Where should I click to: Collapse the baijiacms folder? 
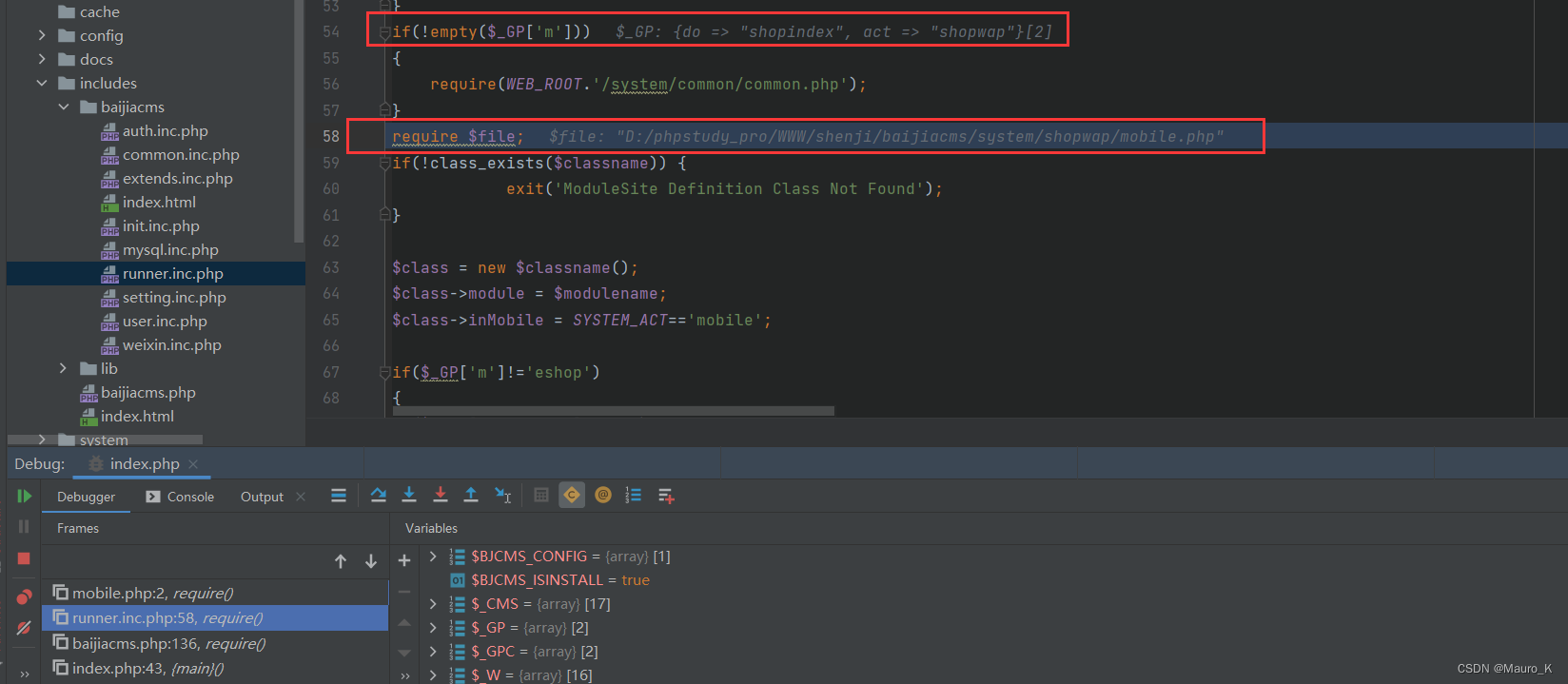63,107
